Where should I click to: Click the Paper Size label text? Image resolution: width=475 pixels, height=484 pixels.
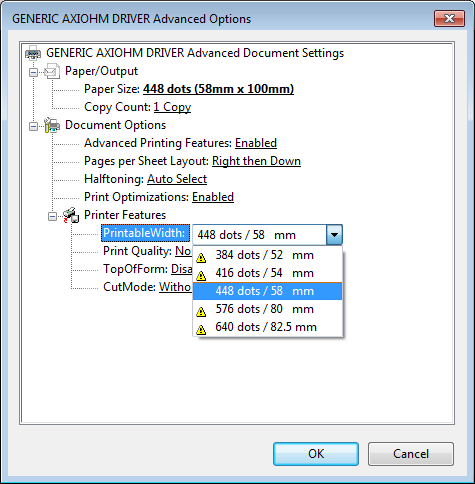click(x=112, y=89)
